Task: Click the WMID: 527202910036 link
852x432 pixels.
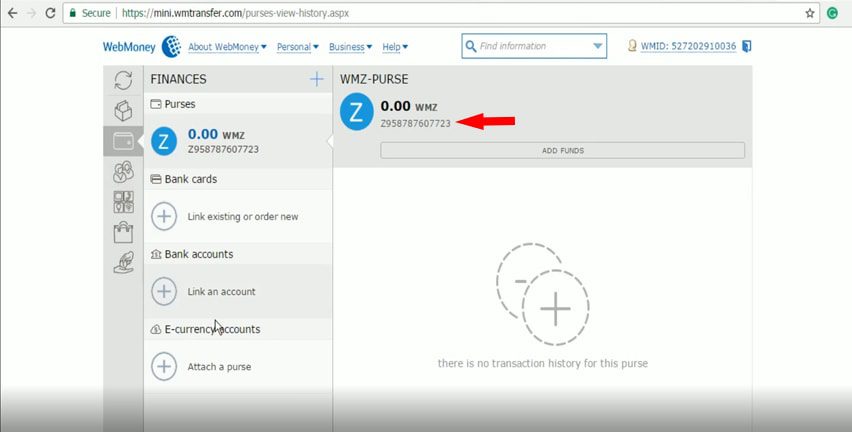Action: (x=688, y=47)
